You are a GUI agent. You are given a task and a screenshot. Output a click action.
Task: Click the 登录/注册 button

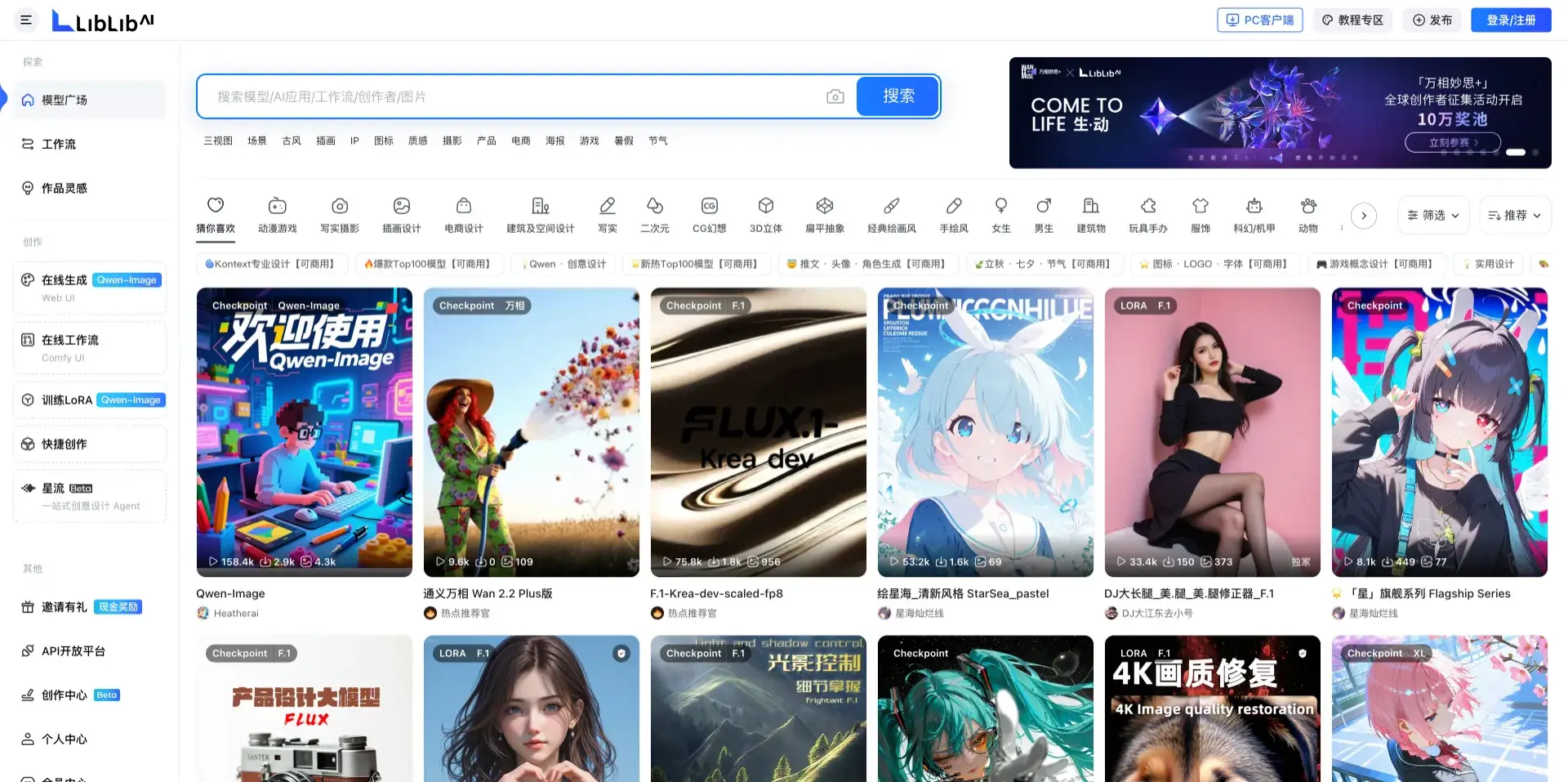coord(1511,20)
